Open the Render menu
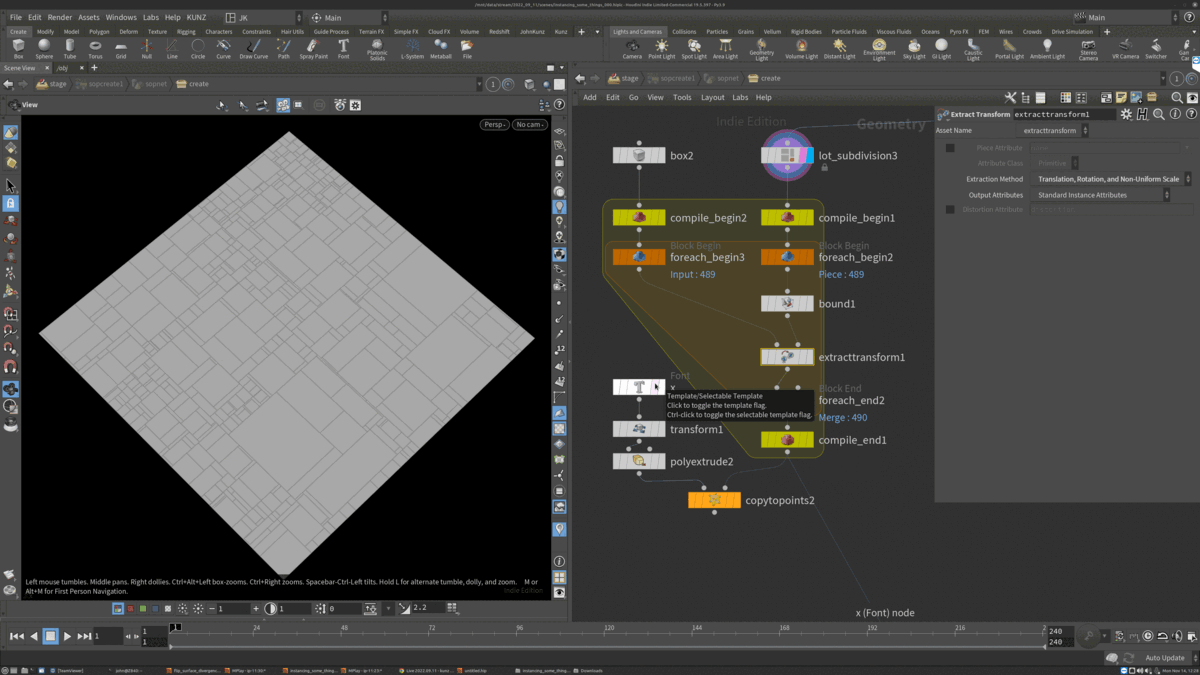Viewport: 1200px width, 675px height. pyautogui.click(x=60, y=17)
